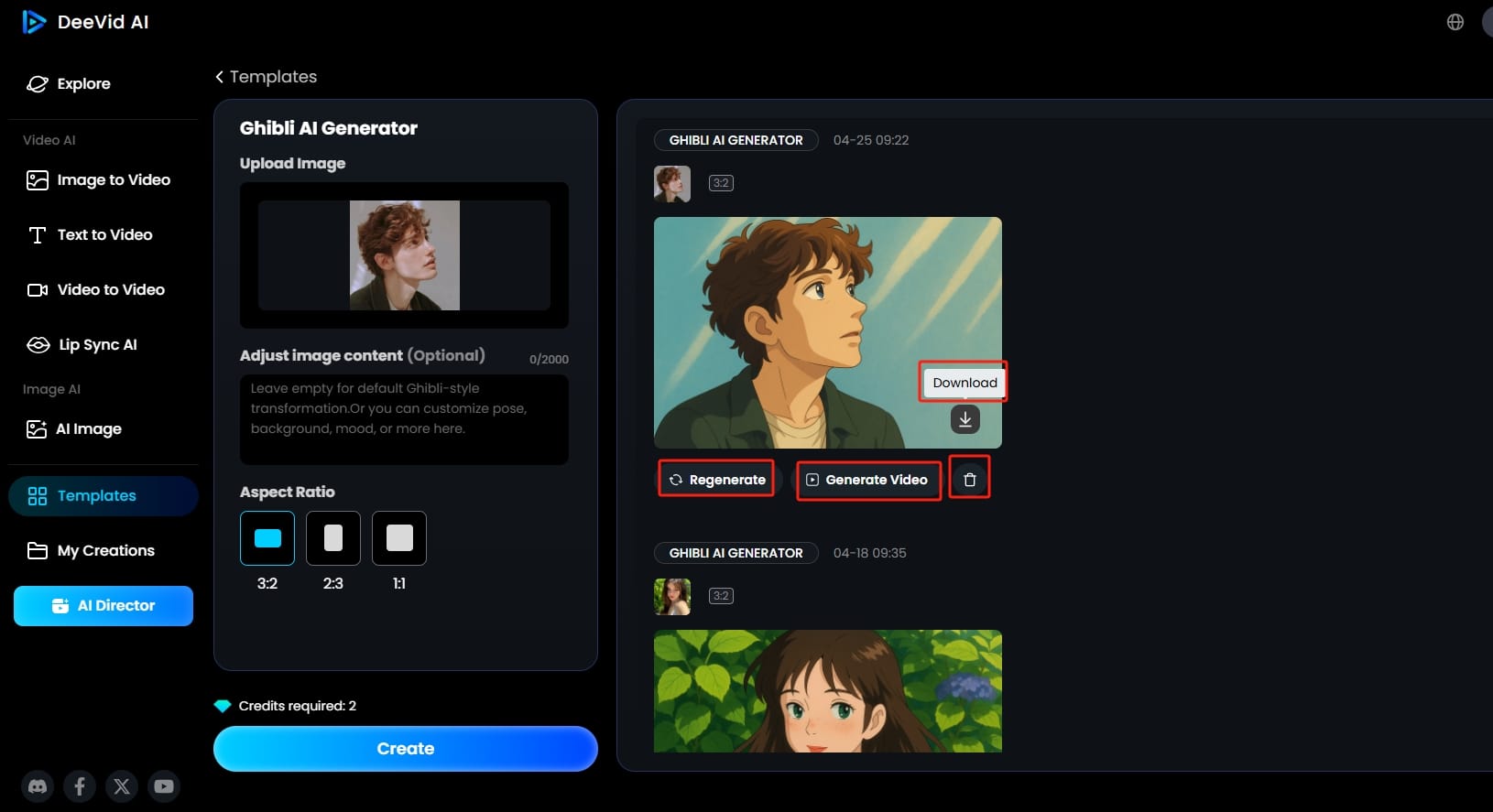This screenshot has height=812, width=1493.
Task: Click the download arrow icon on image
Action: pos(964,419)
